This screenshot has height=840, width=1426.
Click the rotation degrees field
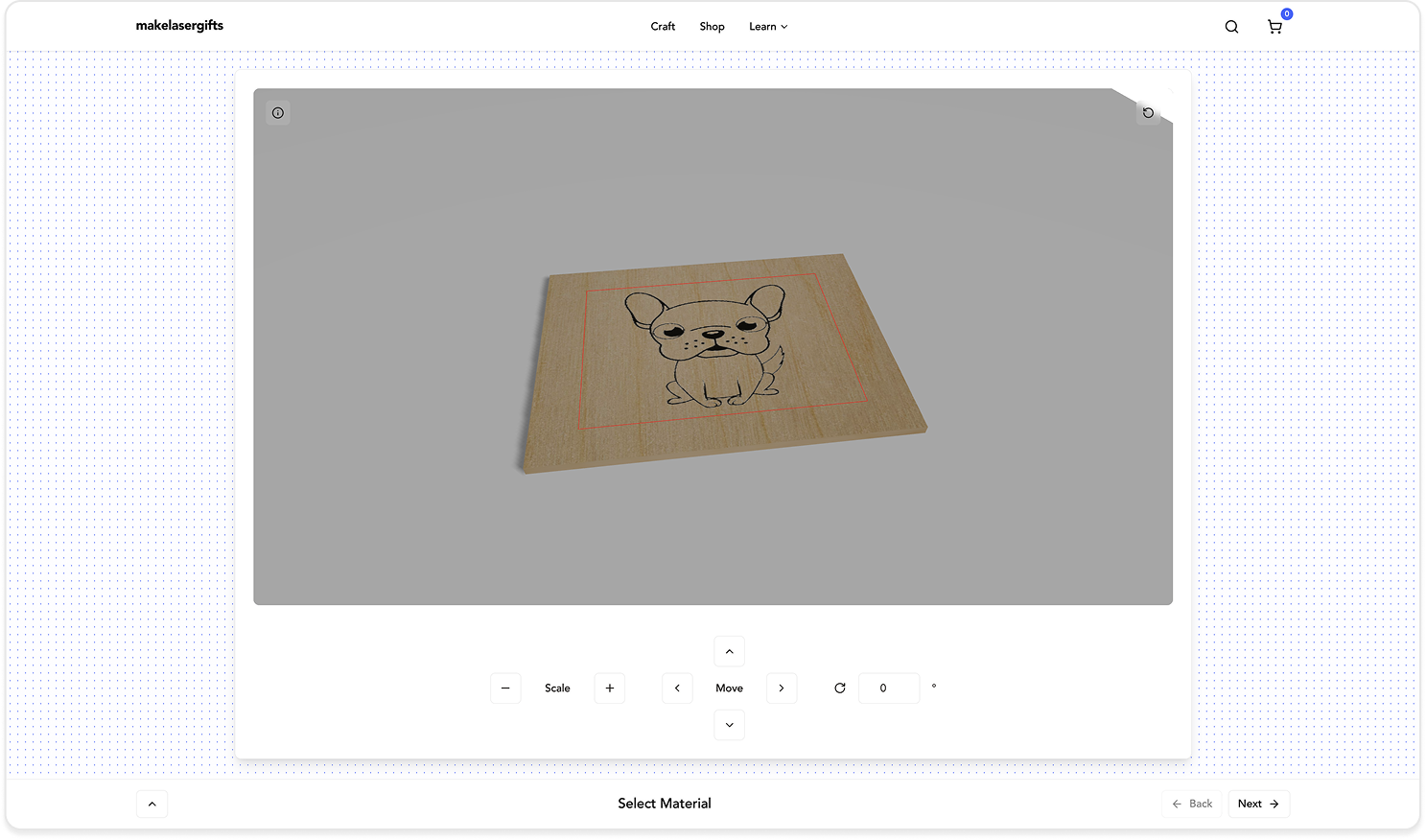click(888, 688)
